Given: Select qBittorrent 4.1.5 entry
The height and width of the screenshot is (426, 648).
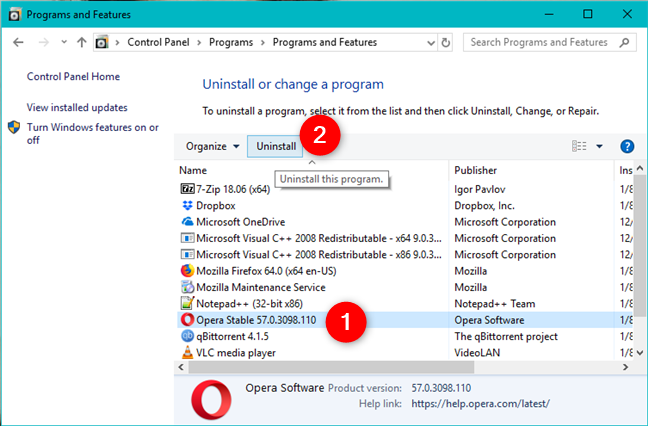Looking at the screenshot, I should [405, 336].
